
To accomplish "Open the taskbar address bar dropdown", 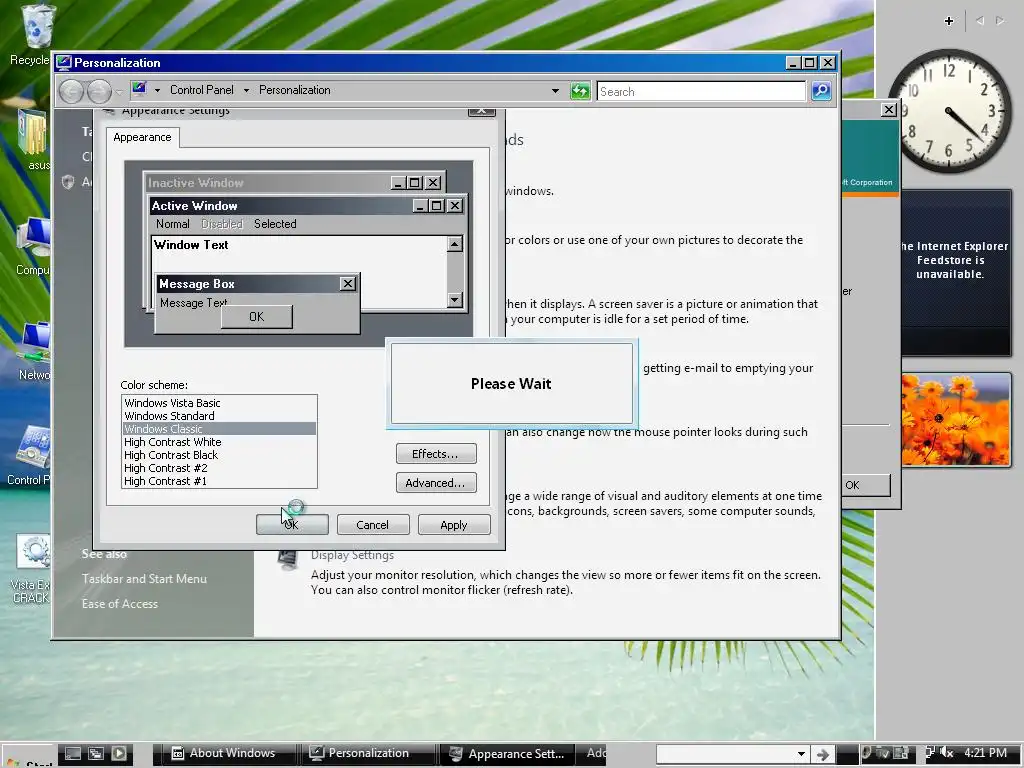I will [801, 754].
